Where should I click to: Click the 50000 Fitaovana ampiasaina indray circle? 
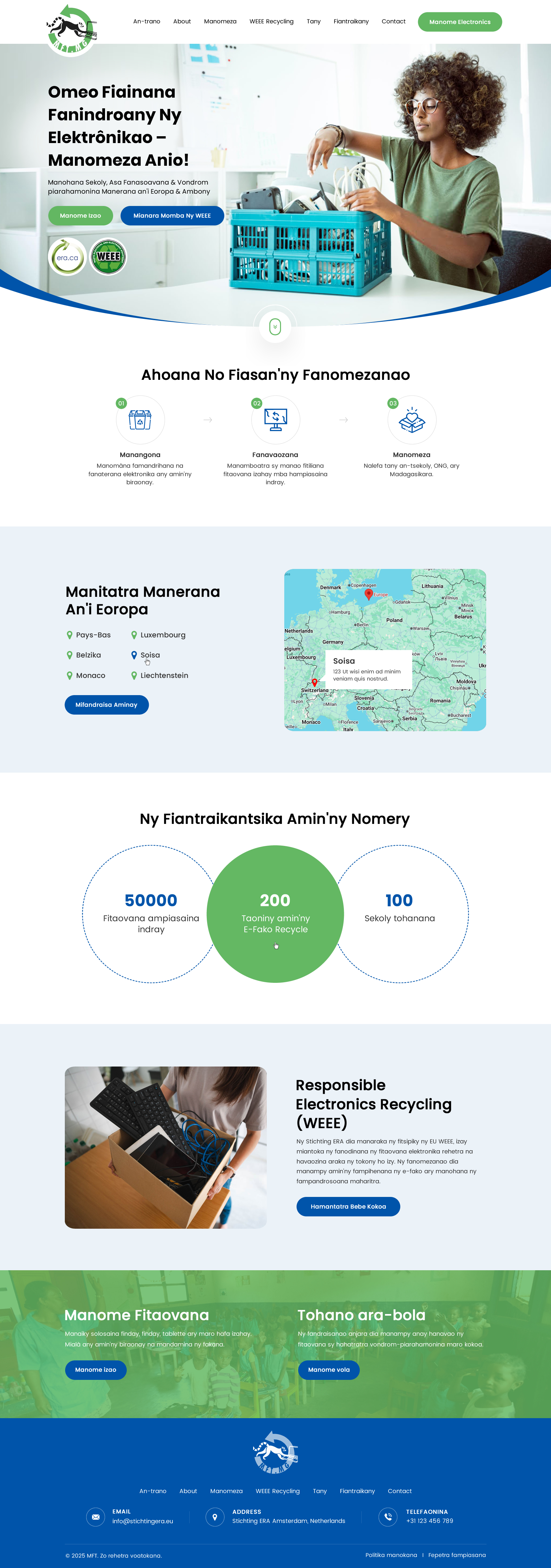(x=151, y=914)
